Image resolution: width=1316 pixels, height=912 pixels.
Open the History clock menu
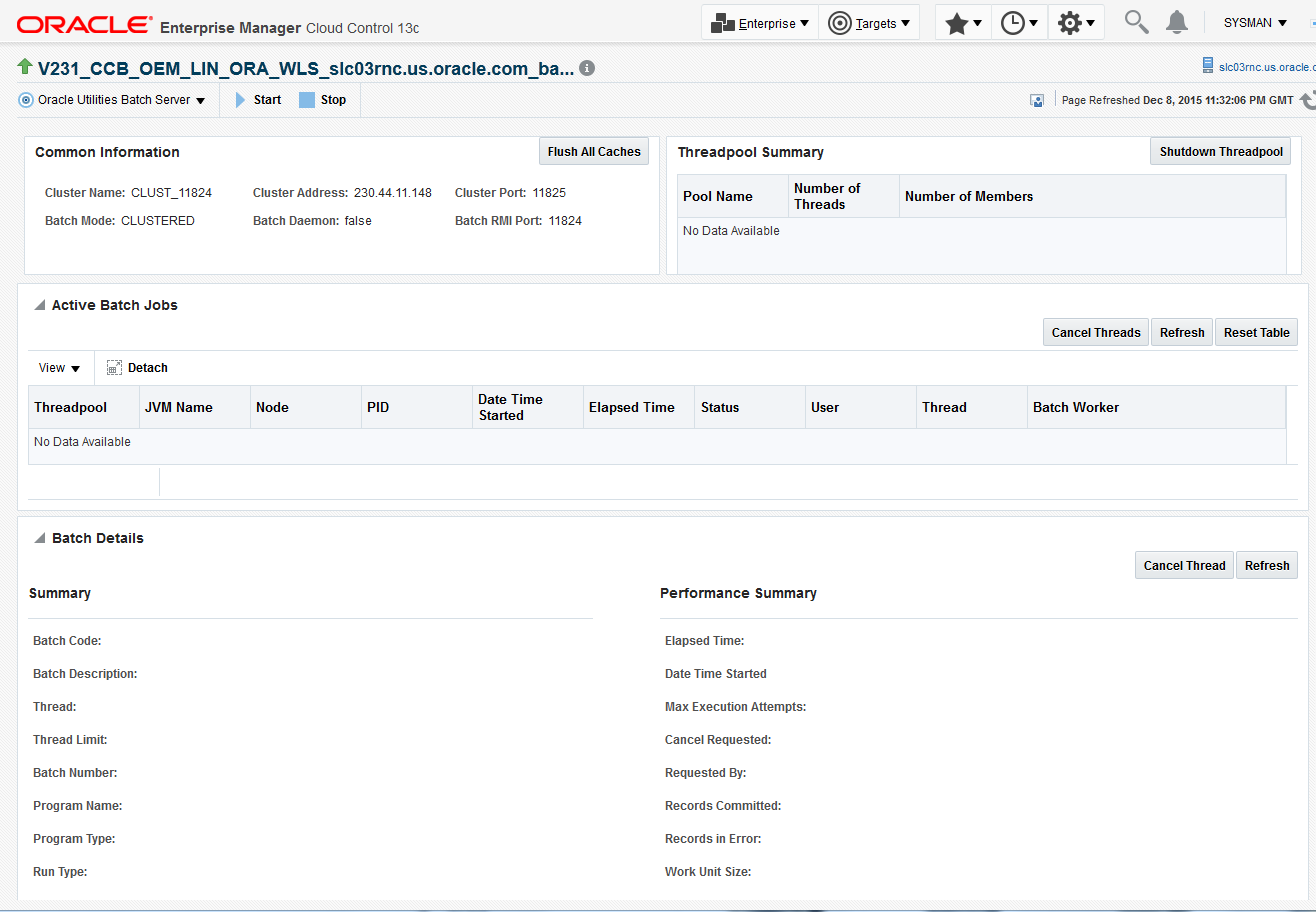point(1019,23)
